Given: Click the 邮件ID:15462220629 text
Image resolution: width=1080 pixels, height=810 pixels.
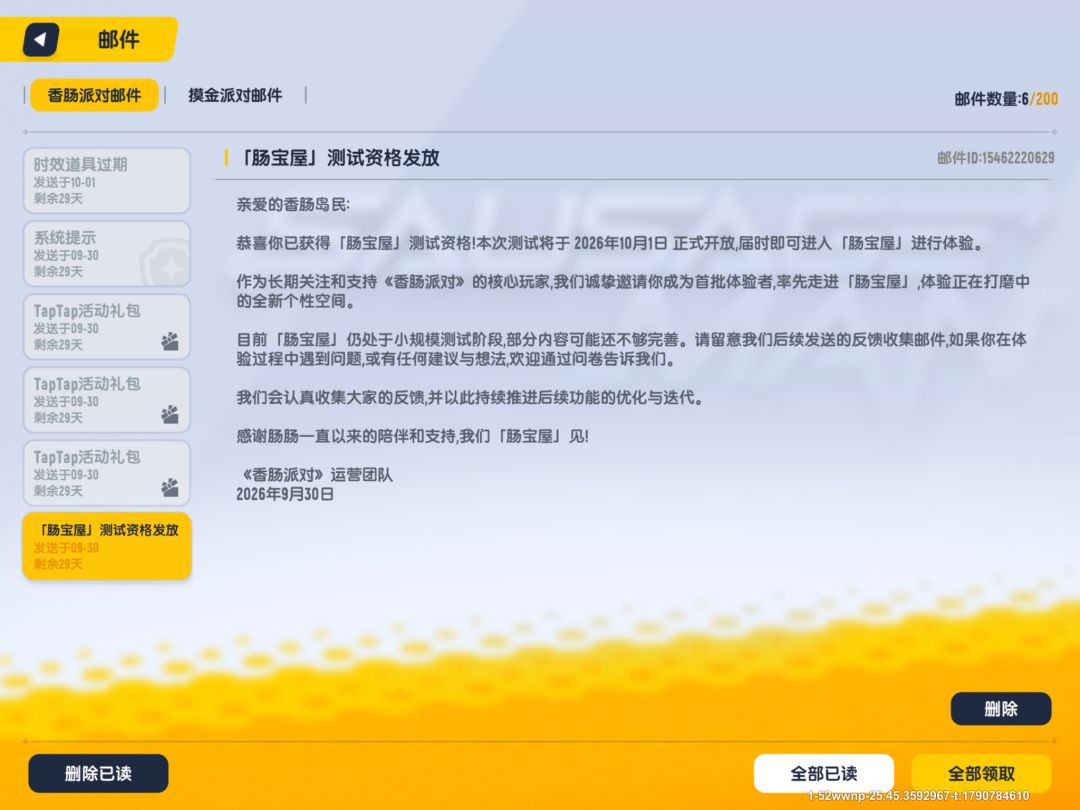Looking at the screenshot, I should pyautogui.click(x=995, y=158).
